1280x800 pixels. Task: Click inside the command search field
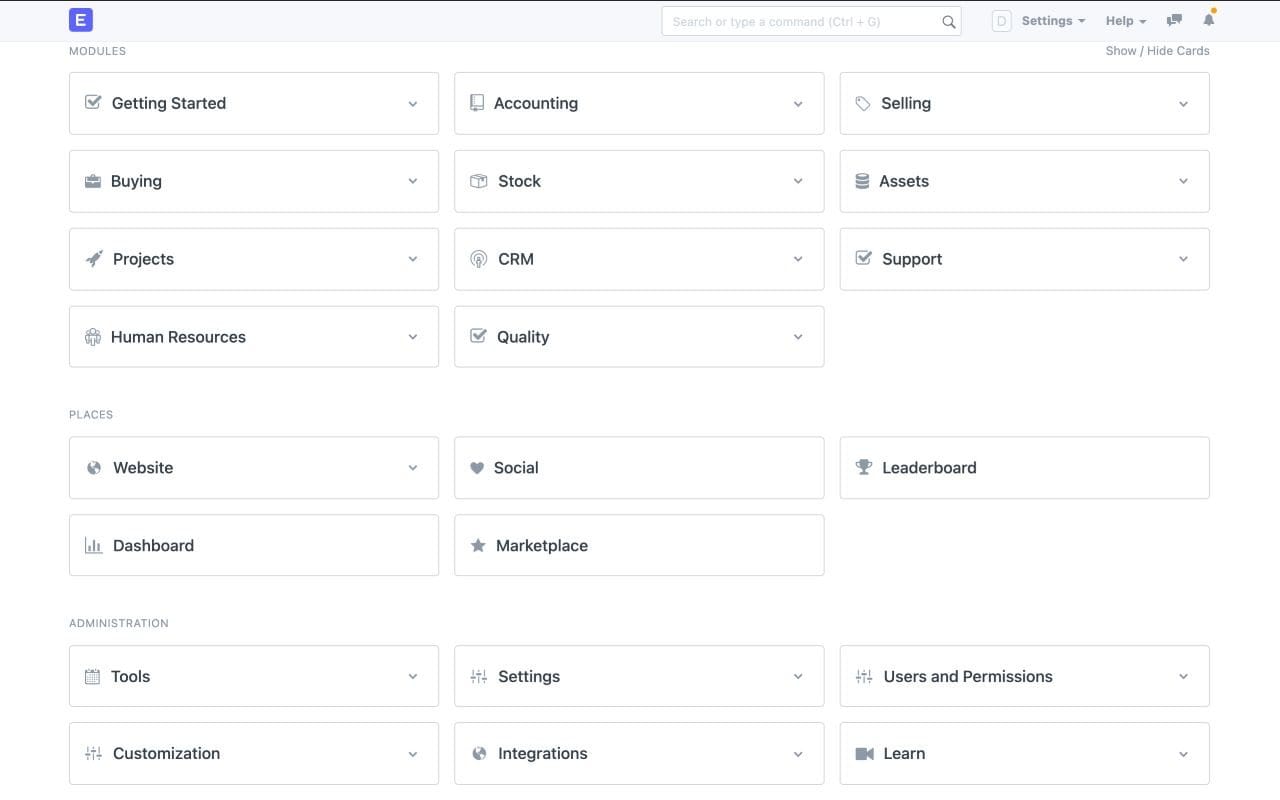(x=800, y=21)
